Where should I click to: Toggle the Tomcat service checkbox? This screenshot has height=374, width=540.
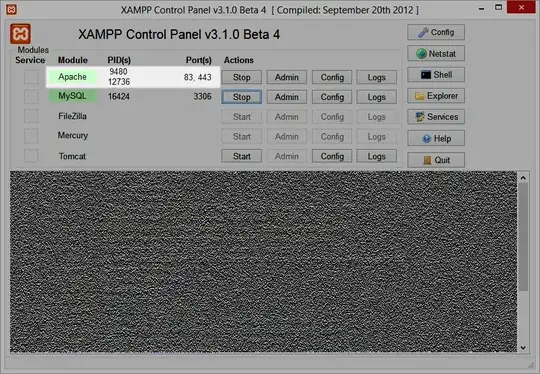pos(31,156)
